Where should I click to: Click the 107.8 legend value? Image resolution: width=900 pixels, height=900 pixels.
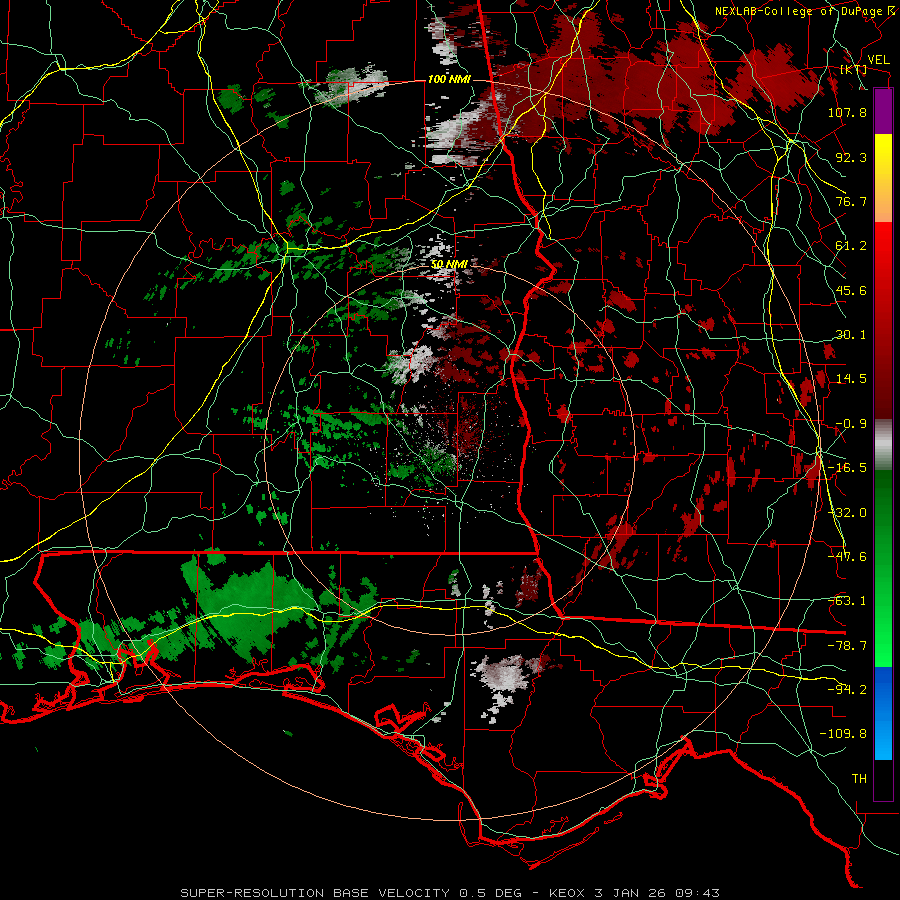[847, 112]
